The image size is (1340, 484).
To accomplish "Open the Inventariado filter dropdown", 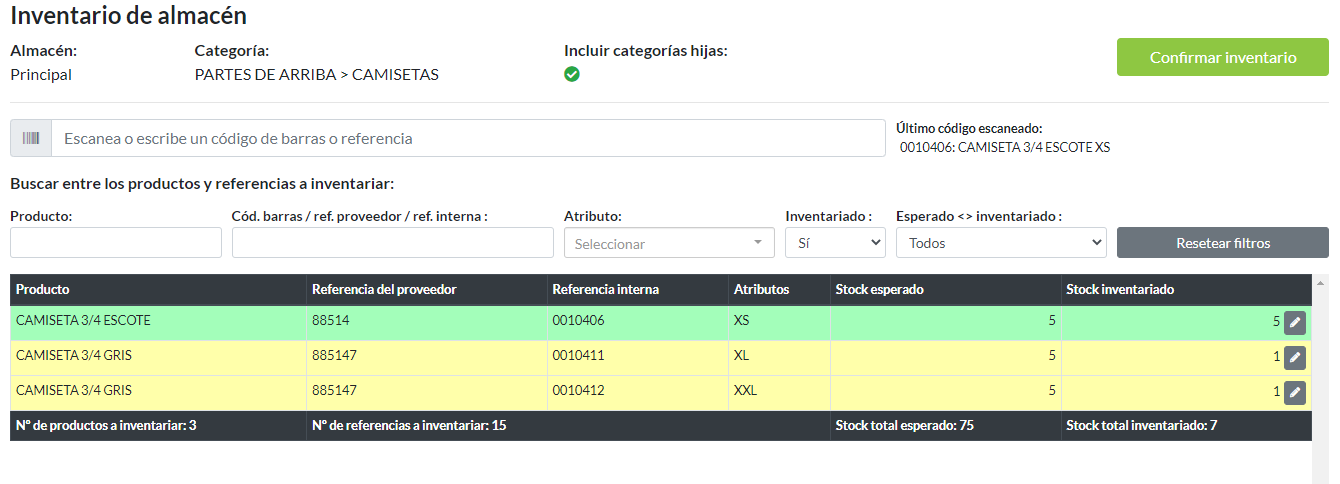I will (x=835, y=243).
